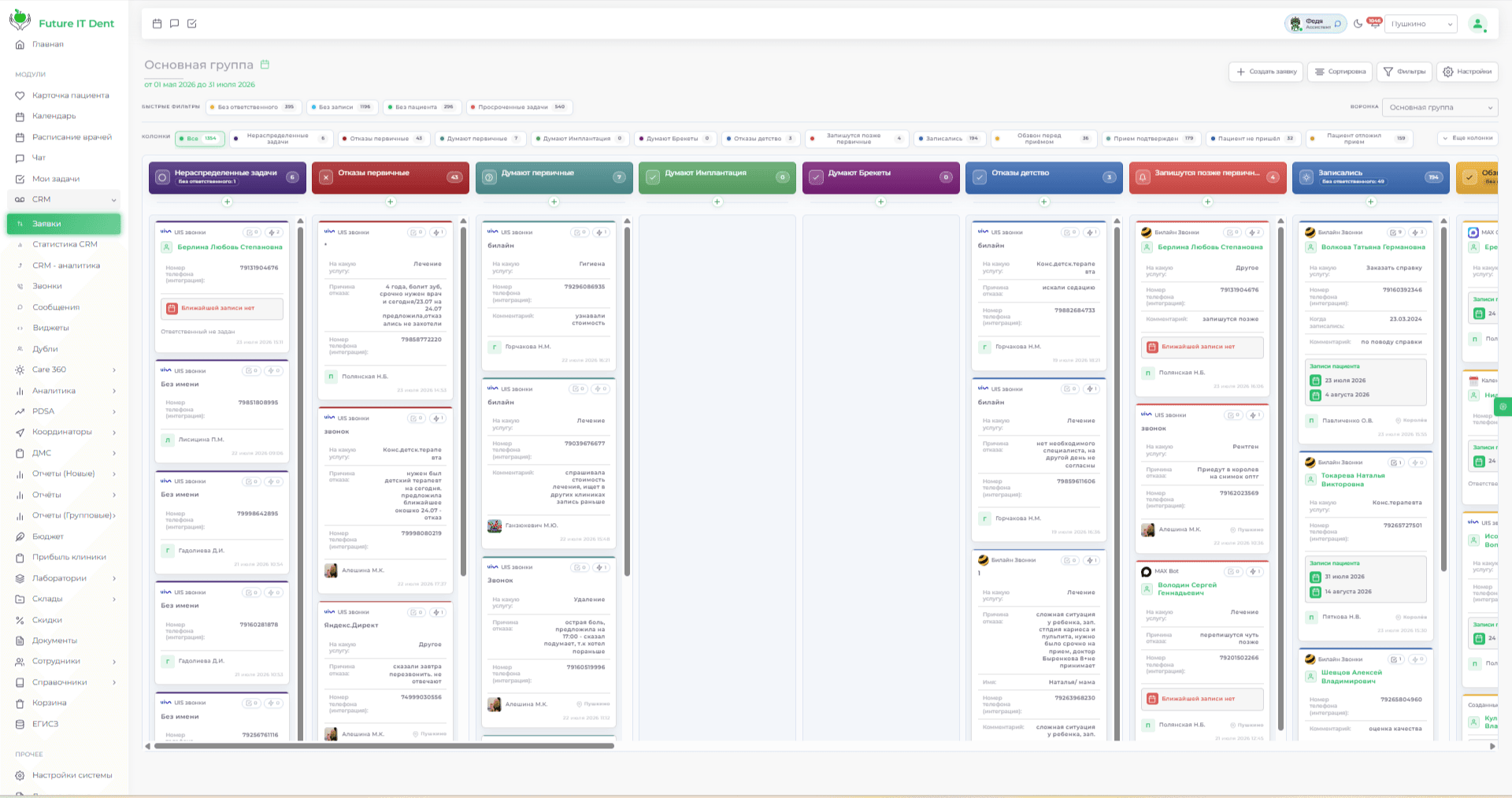Open Статистика CRM in the sidebar
1512x798 pixels.
(x=65, y=244)
